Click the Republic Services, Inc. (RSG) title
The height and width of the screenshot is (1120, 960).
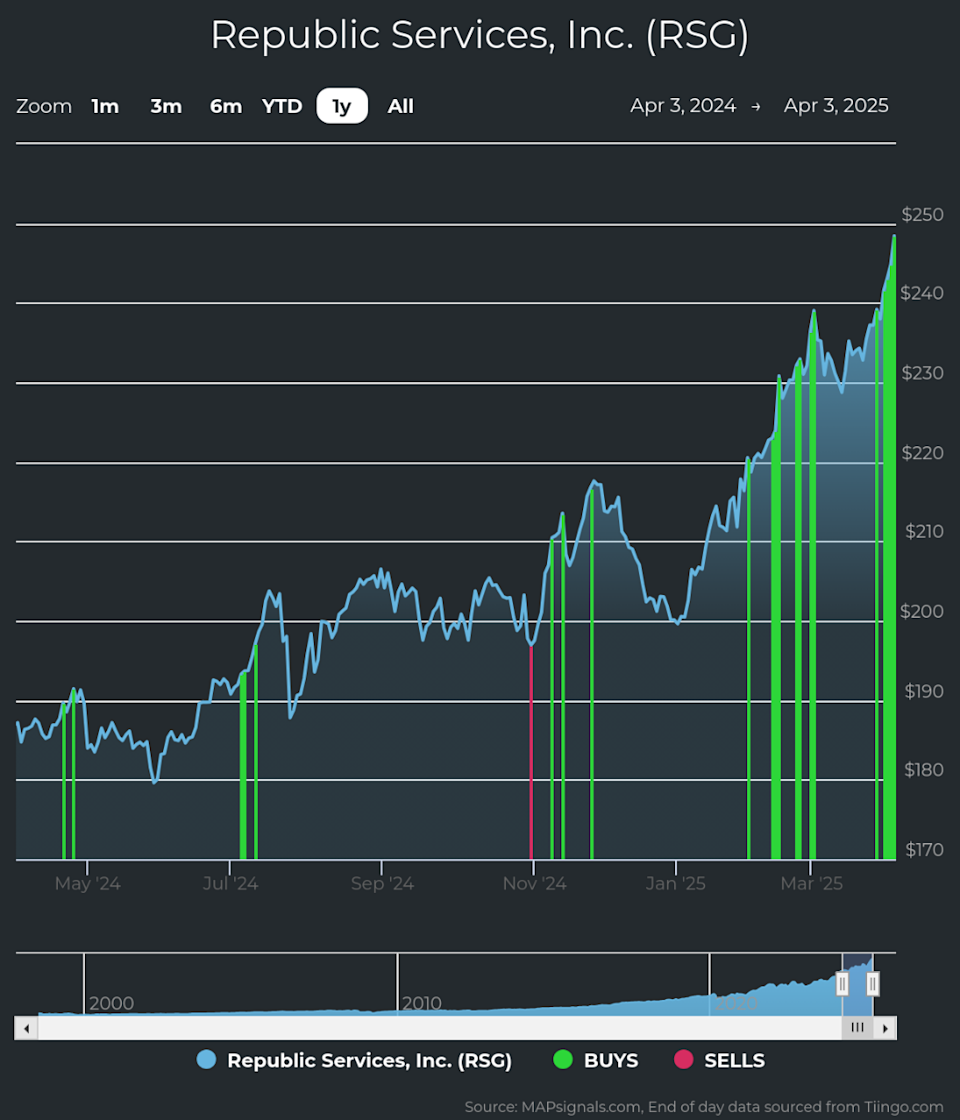[x=479, y=35]
